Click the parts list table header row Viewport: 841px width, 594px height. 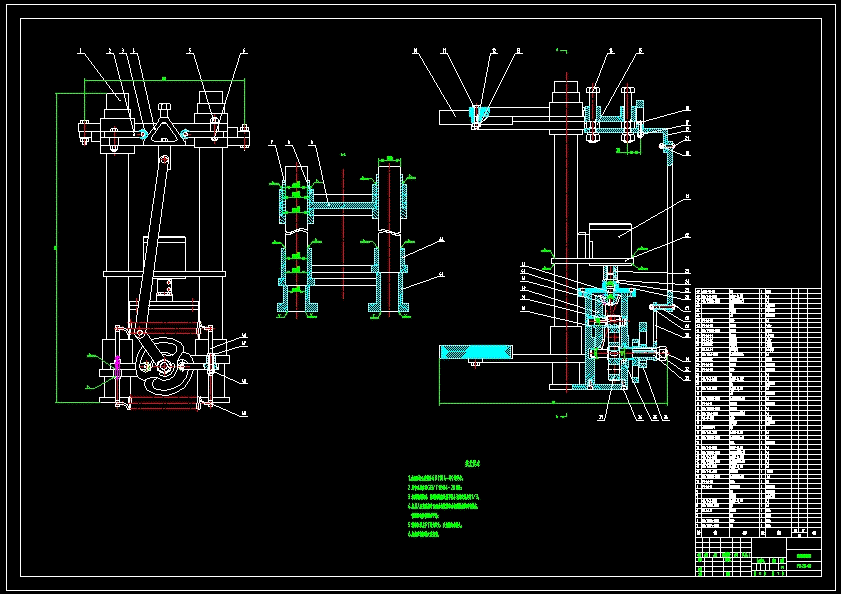pos(758,533)
